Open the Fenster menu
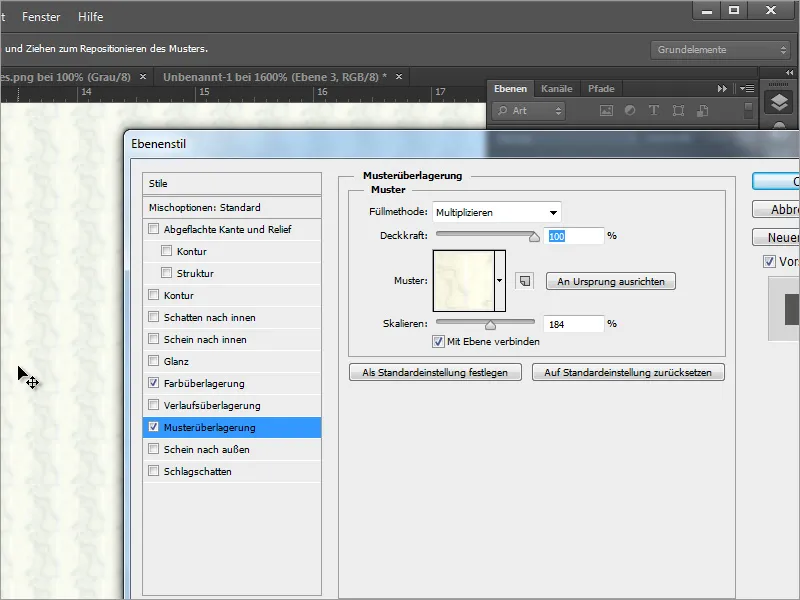The image size is (800, 600). click(41, 17)
